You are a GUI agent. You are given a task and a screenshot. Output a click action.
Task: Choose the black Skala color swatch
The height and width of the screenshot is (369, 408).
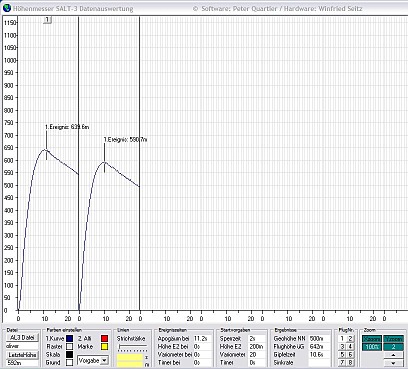coord(69,354)
